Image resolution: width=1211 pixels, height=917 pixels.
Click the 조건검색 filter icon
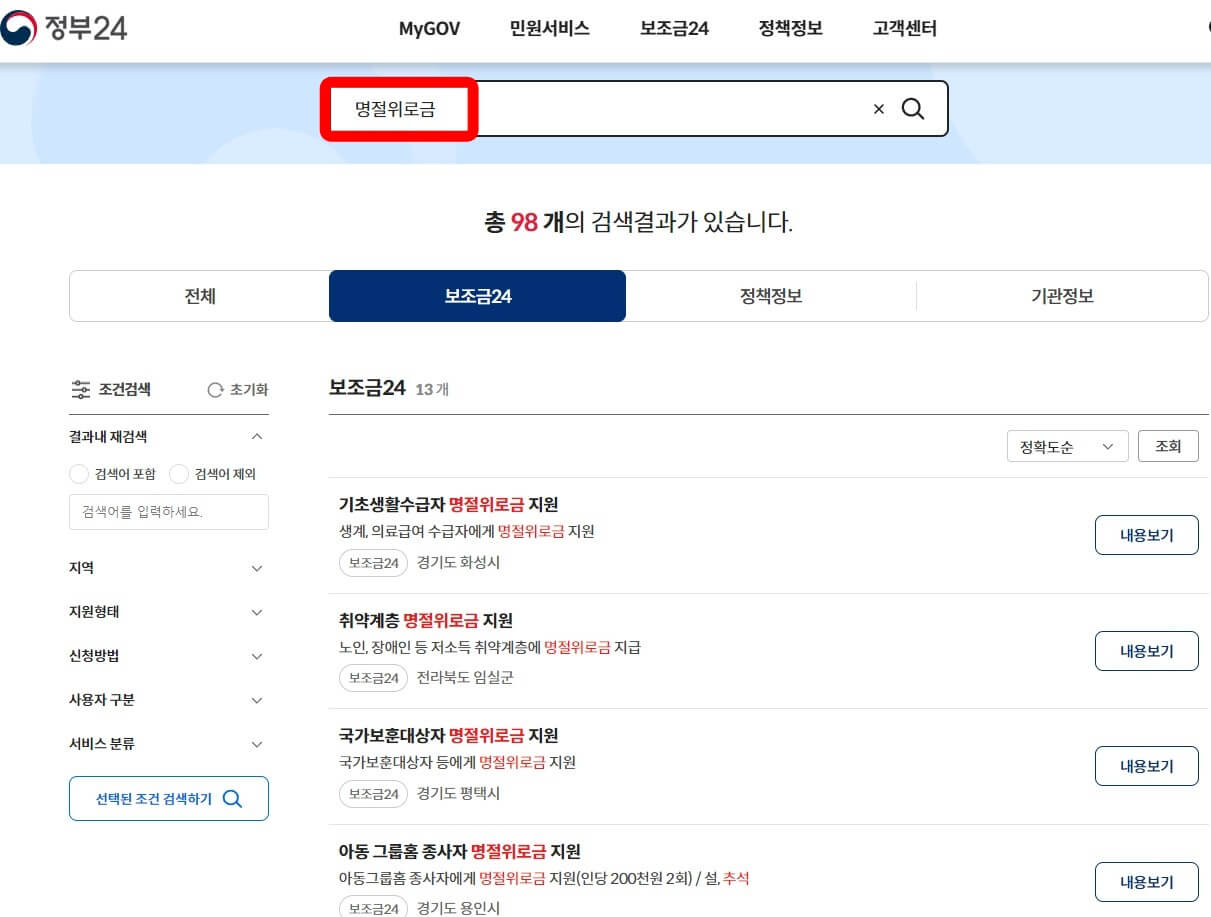81,390
